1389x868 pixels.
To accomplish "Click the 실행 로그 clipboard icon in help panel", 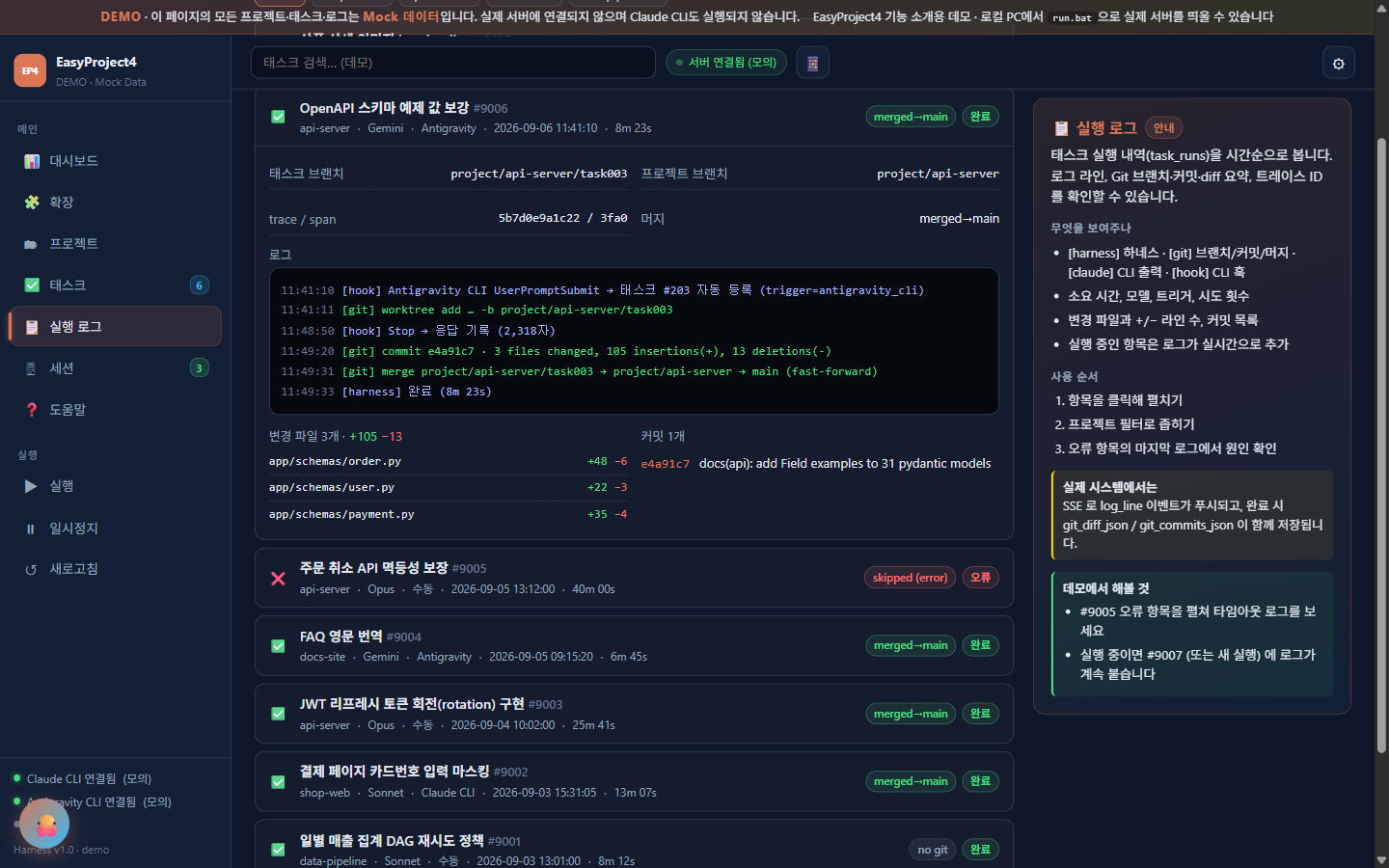I will [x=1061, y=128].
